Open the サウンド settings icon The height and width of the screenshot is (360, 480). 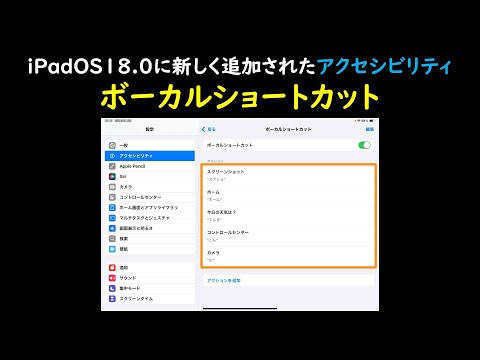click(112, 278)
